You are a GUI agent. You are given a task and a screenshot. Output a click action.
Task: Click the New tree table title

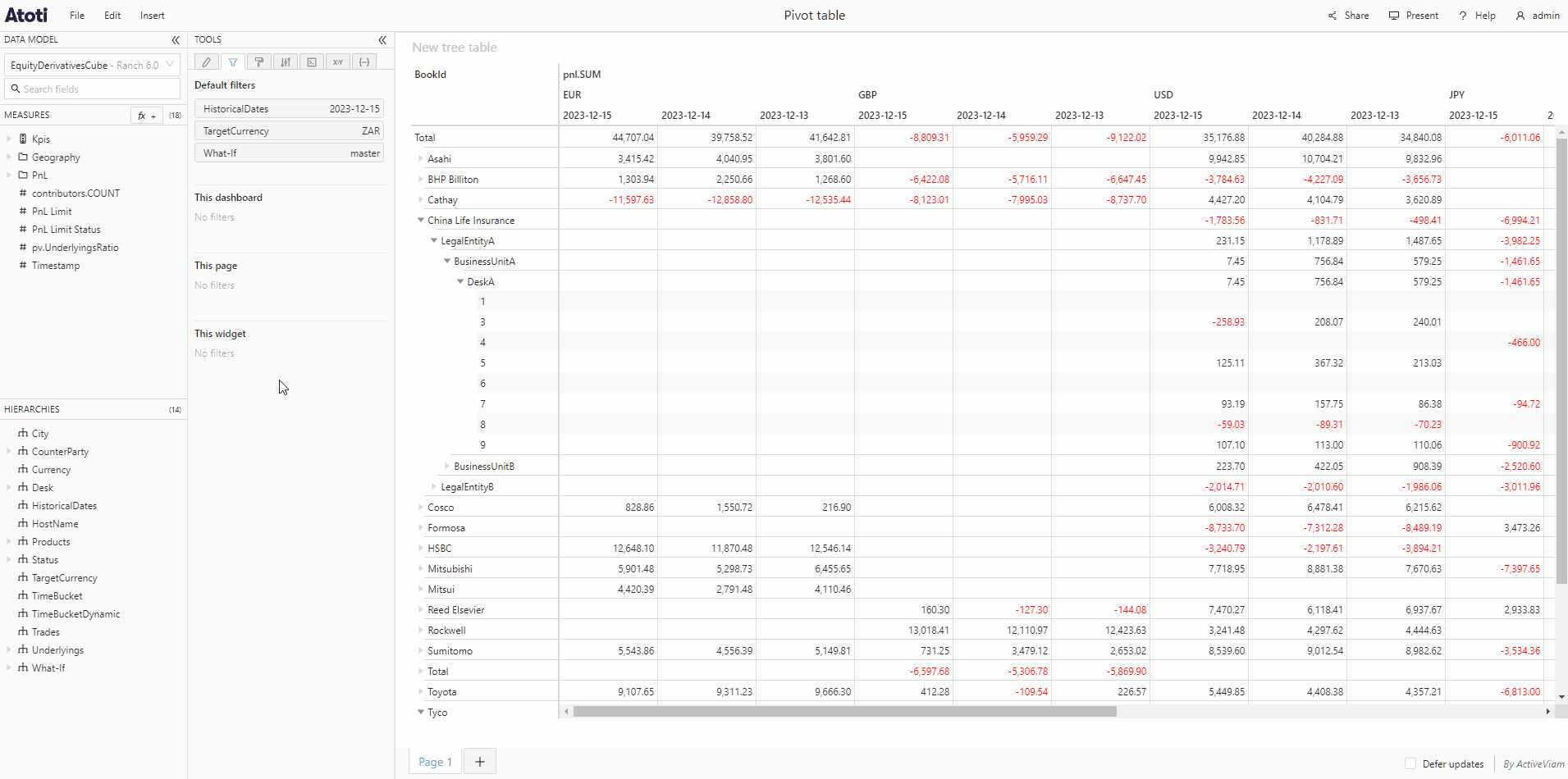[455, 48]
